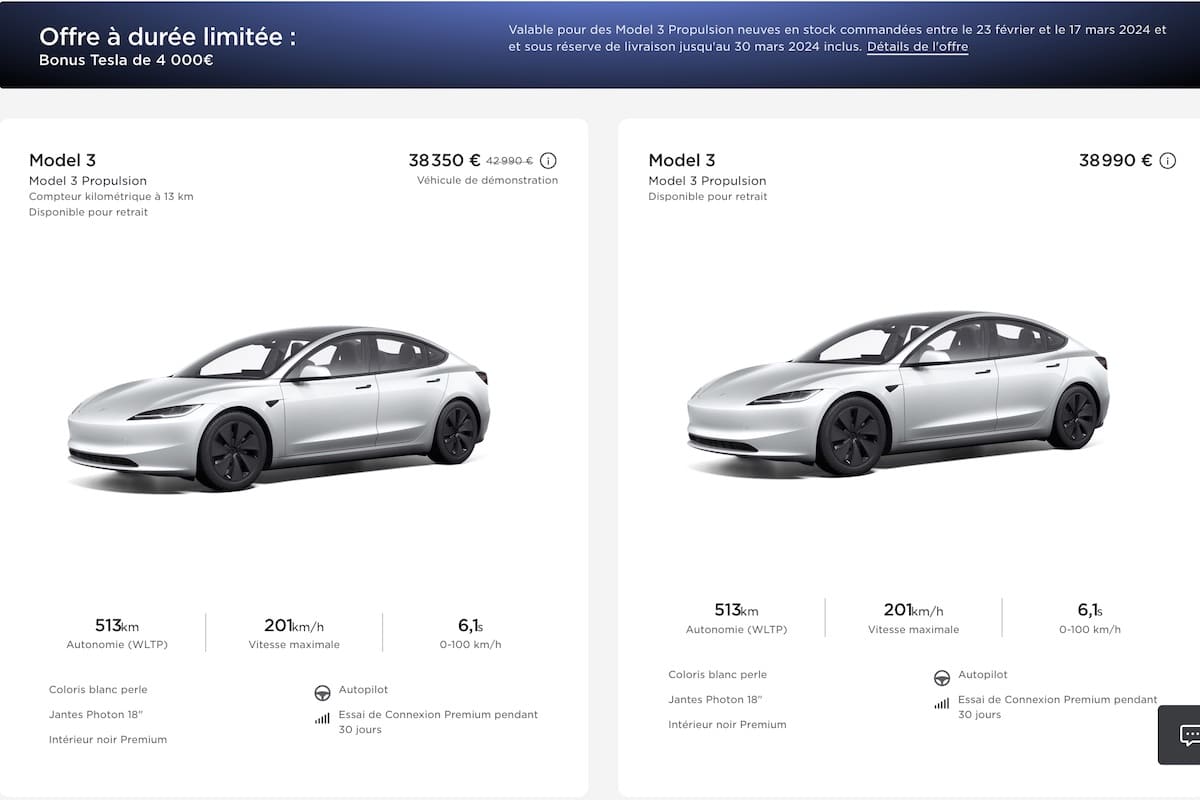The height and width of the screenshot is (800, 1200).
Task: Click the "Offre à durée limitée" banner heading
Action: coord(167,38)
